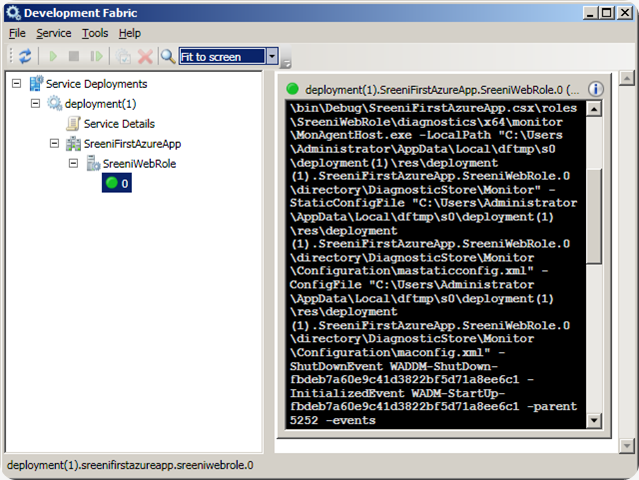The height and width of the screenshot is (480, 639).
Task: Click outer pane scrollbar up arrow
Action: [x=627, y=78]
